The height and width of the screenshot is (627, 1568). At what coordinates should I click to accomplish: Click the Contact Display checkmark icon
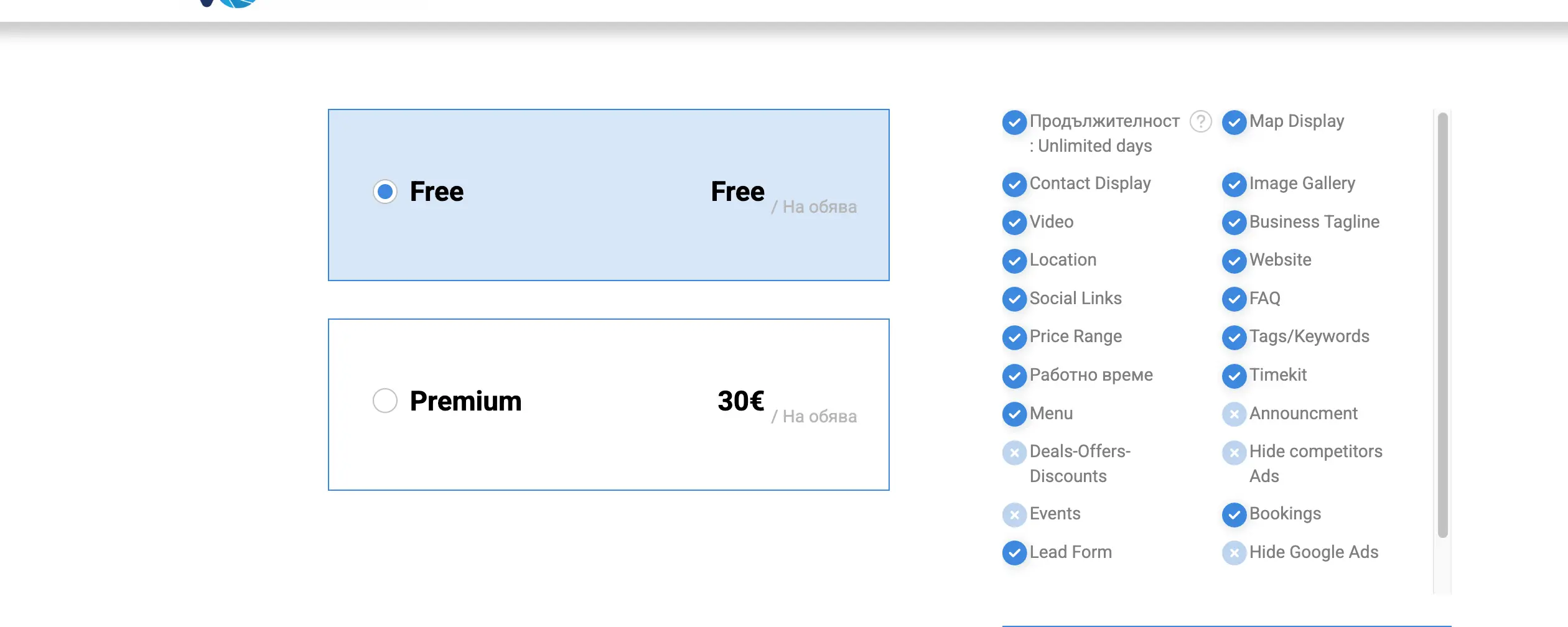coord(1014,185)
